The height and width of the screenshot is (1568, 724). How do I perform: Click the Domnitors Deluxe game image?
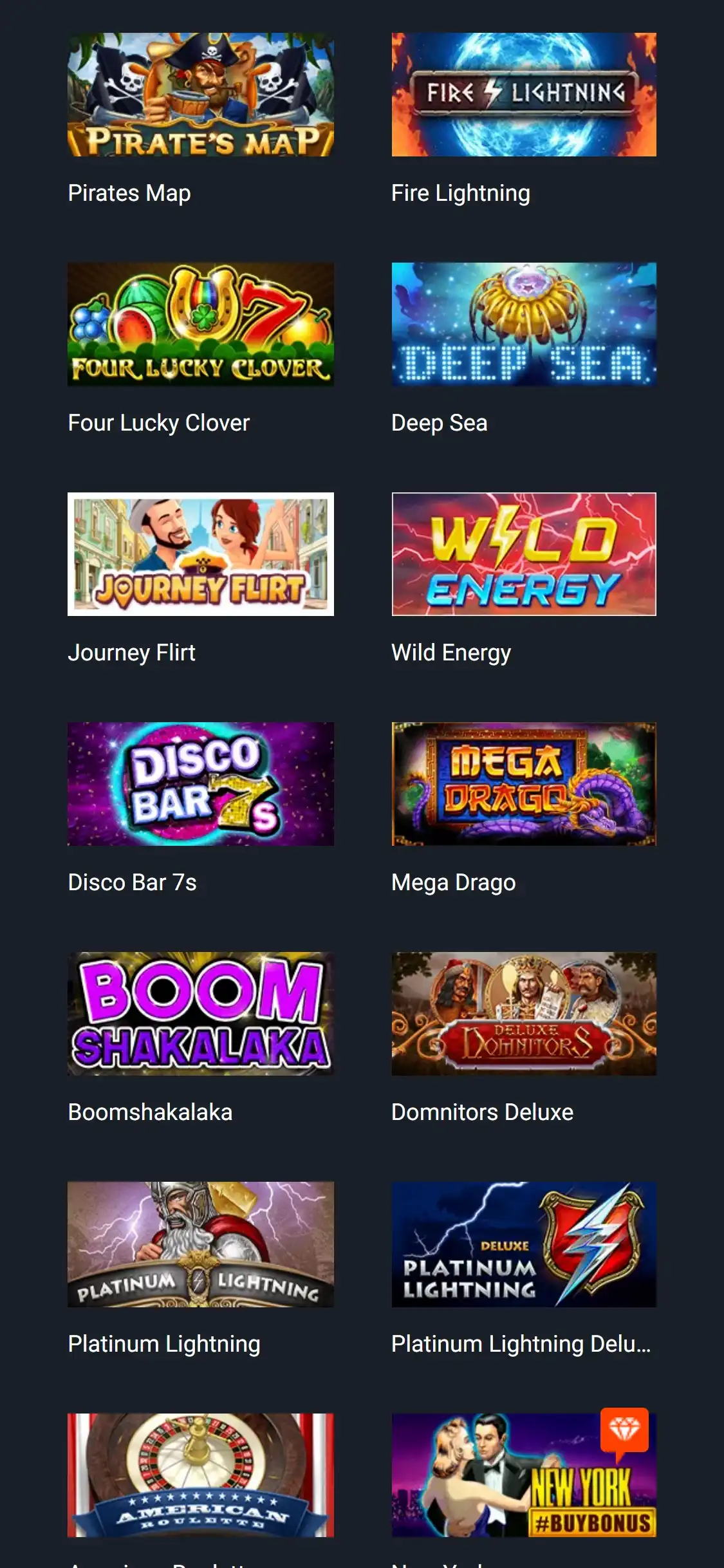(524, 1014)
